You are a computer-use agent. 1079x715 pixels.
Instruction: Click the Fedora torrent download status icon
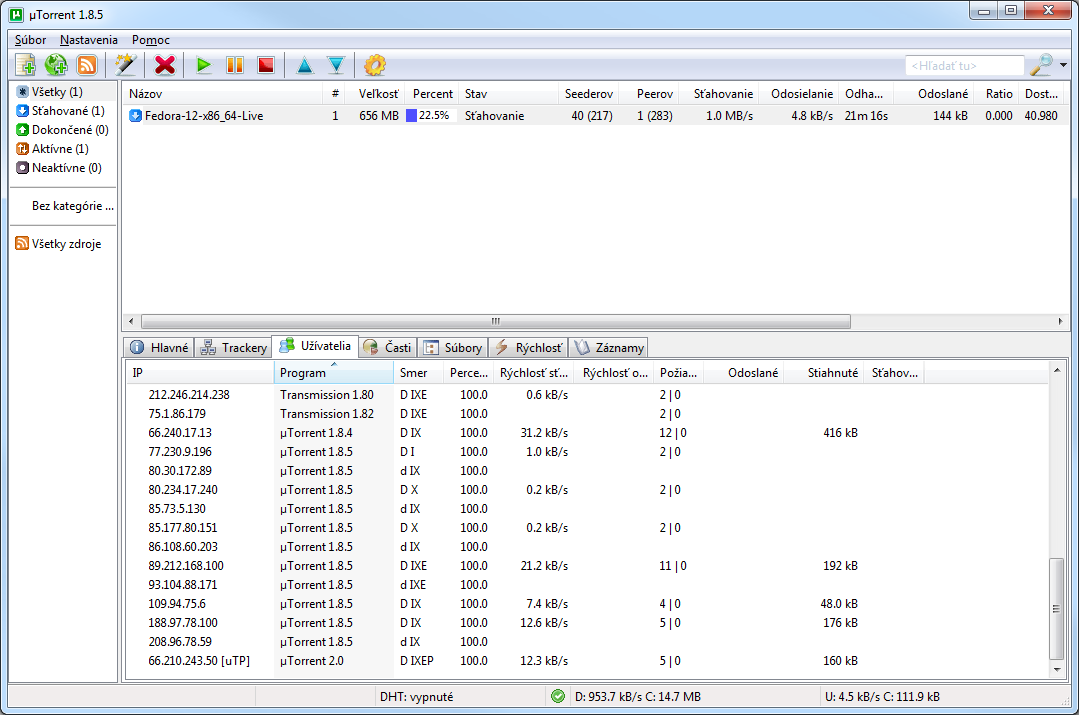tap(136, 116)
